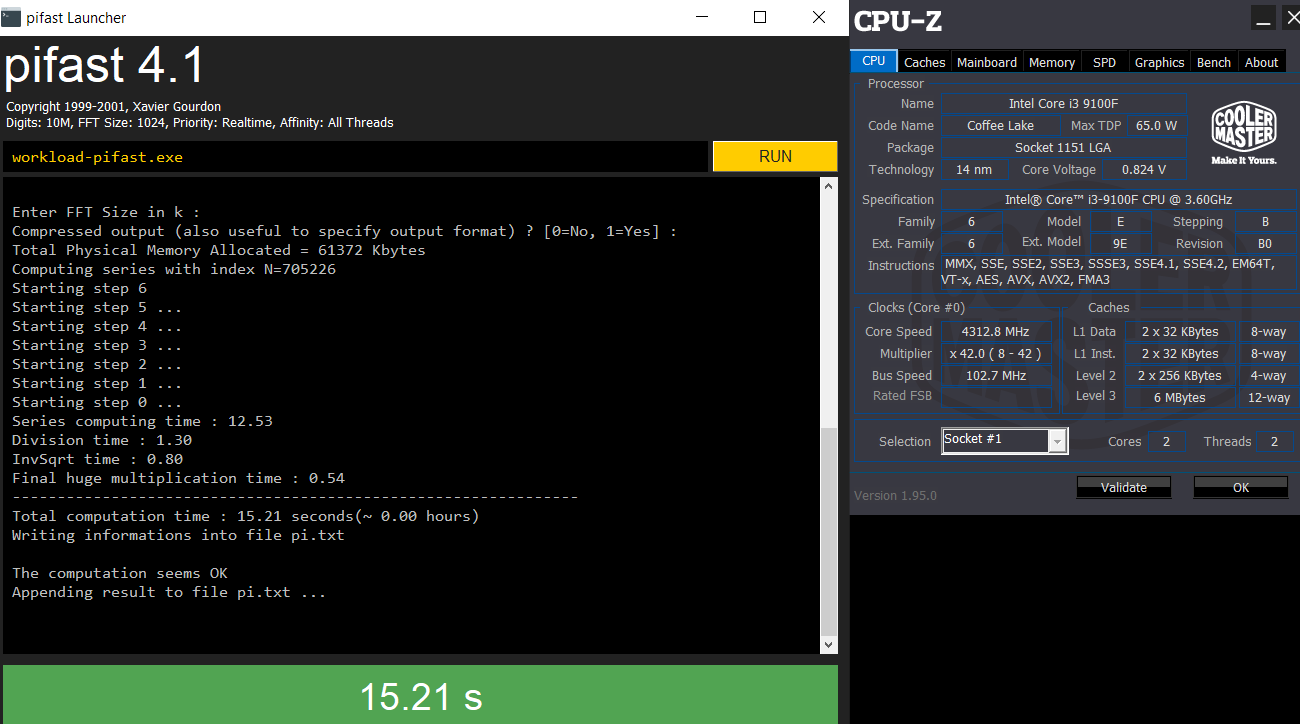Open the Memory tab
This screenshot has width=1300, height=724.
[x=1052, y=62]
